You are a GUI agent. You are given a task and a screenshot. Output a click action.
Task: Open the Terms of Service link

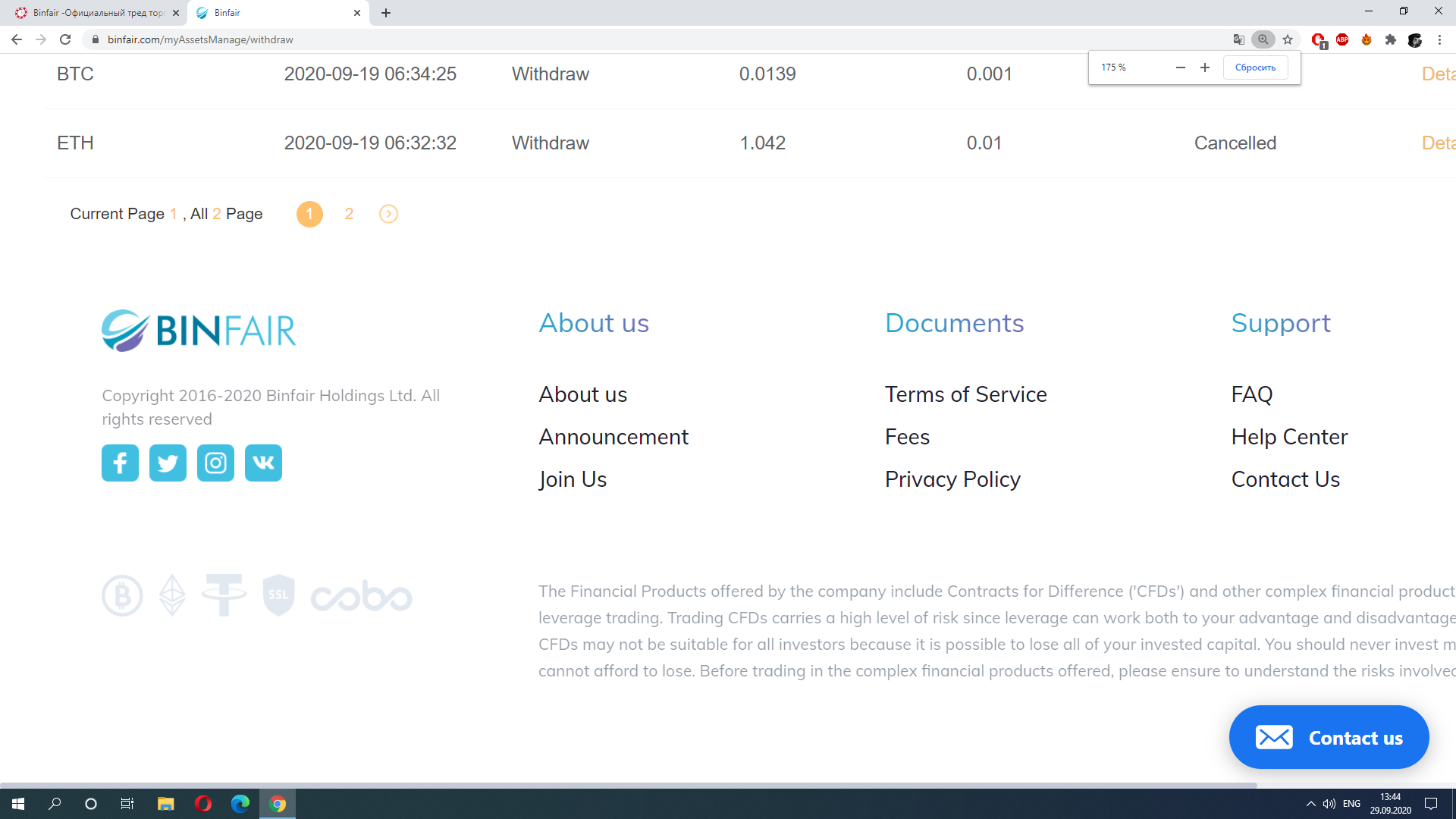965,394
